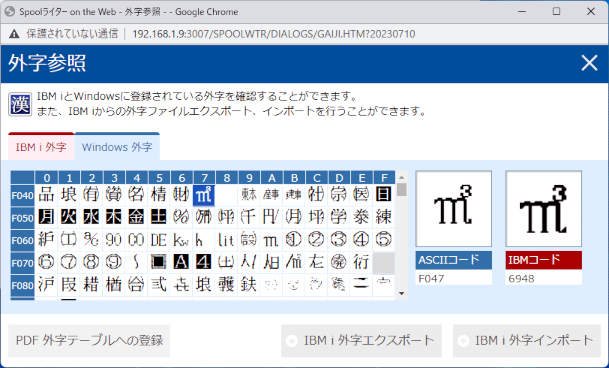This screenshot has width=609, height=368.
Task: Click IBM i 外字エクスポート button
Action: 361,340
